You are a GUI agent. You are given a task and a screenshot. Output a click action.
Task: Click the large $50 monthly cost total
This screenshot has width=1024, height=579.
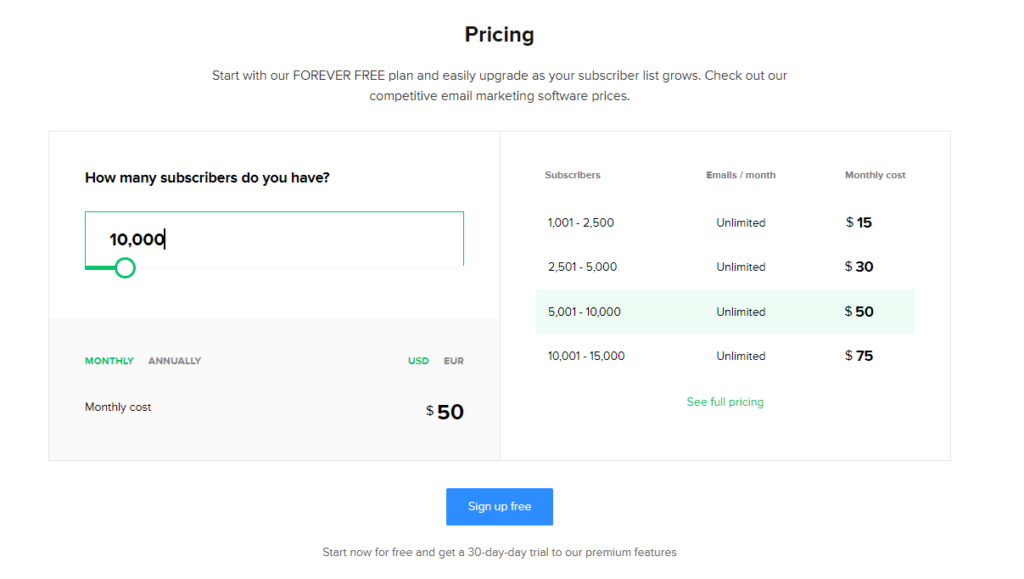pyautogui.click(x=445, y=412)
